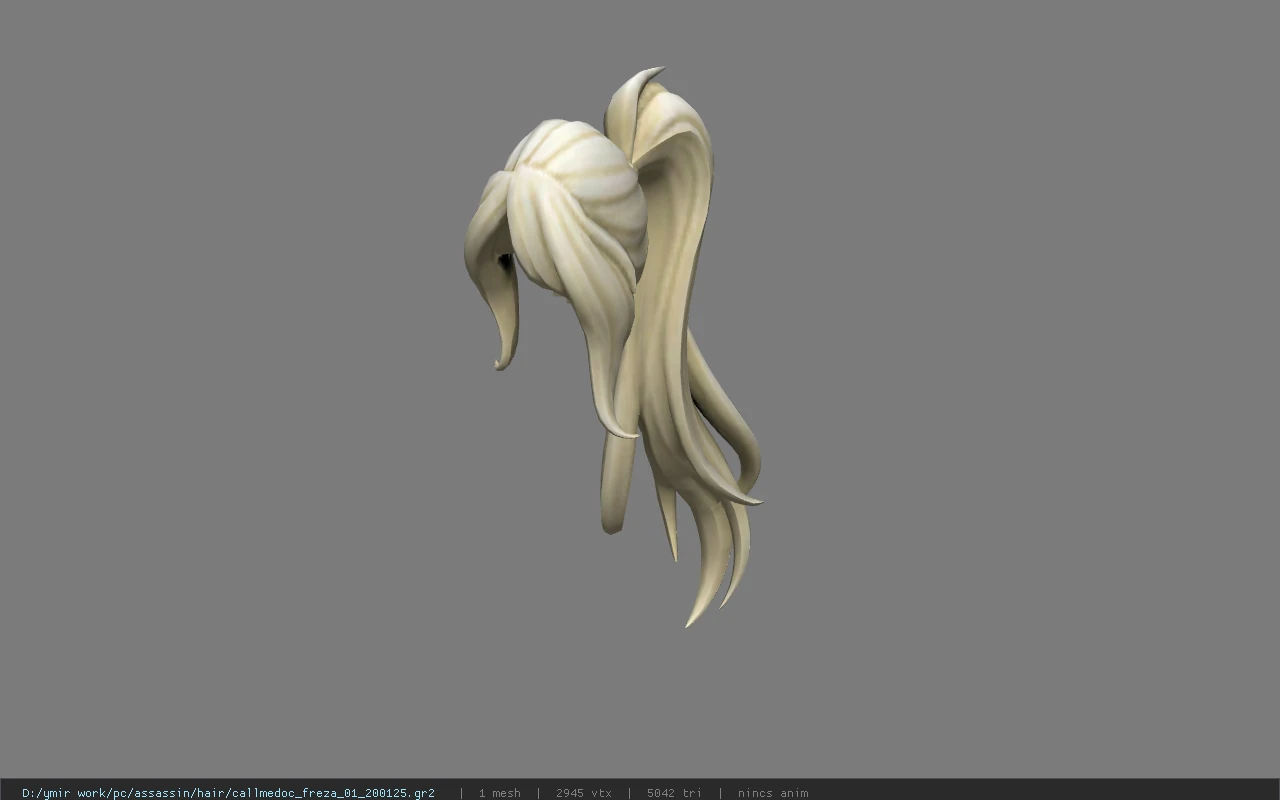
Task: Click the 'nincs anim' status entry
Action: tap(773, 793)
